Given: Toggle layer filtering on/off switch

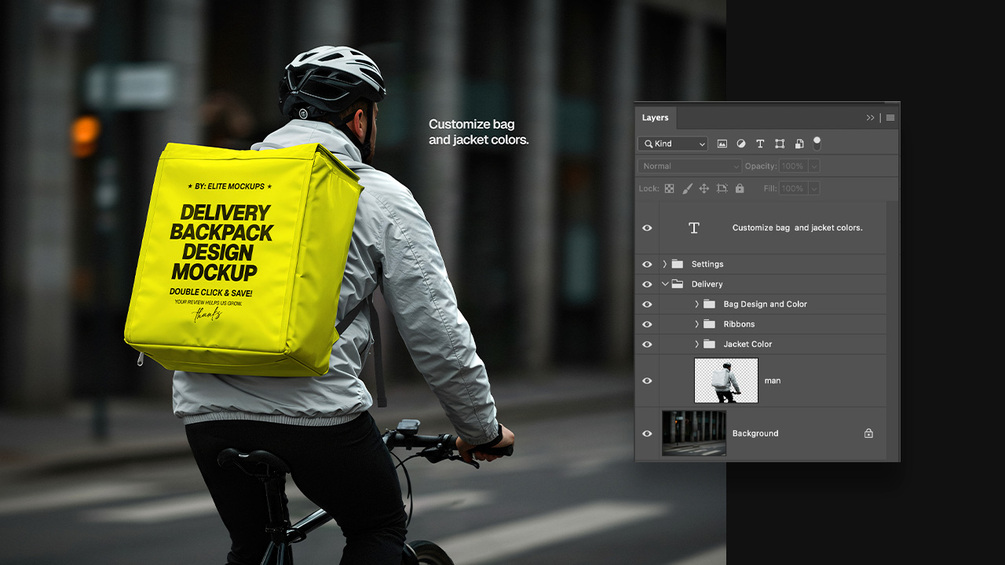Looking at the screenshot, I should point(817,143).
